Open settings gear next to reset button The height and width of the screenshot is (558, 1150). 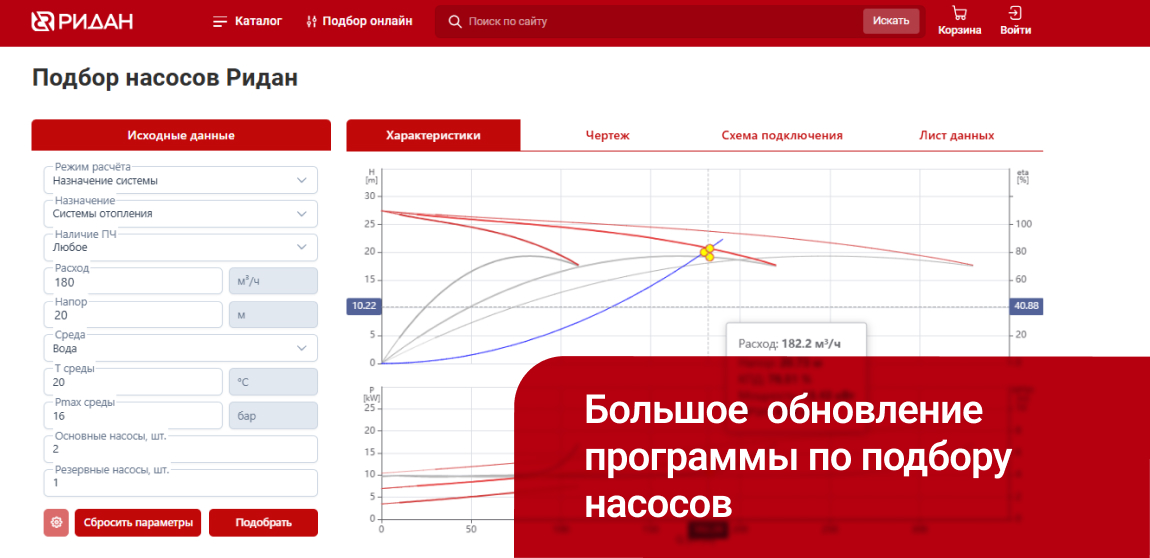point(56,522)
